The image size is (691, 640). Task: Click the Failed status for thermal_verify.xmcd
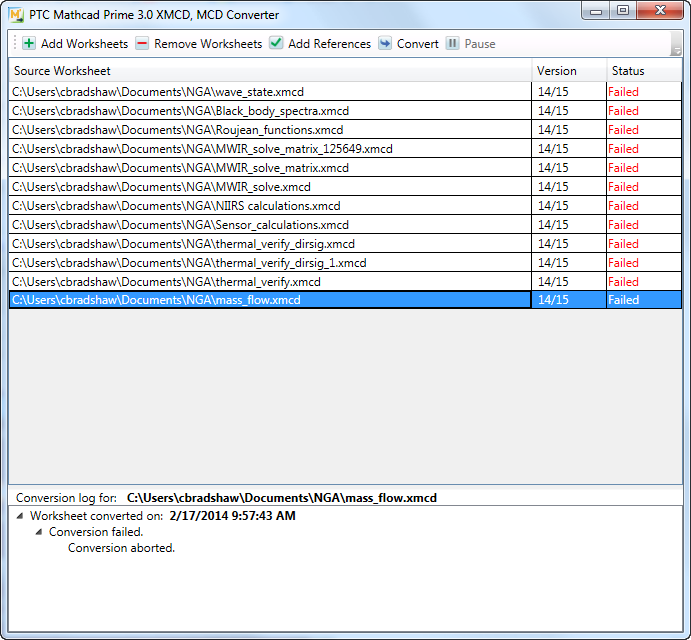pos(624,281)
